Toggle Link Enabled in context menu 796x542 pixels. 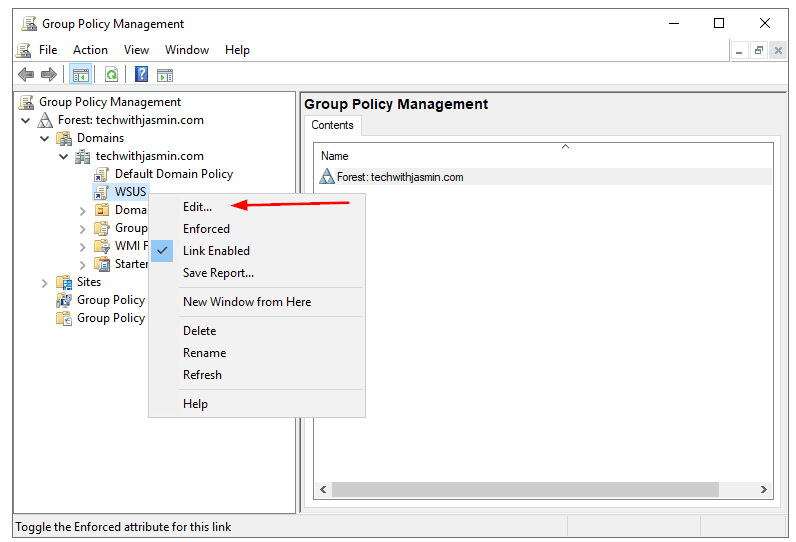[x=216, y=251]
